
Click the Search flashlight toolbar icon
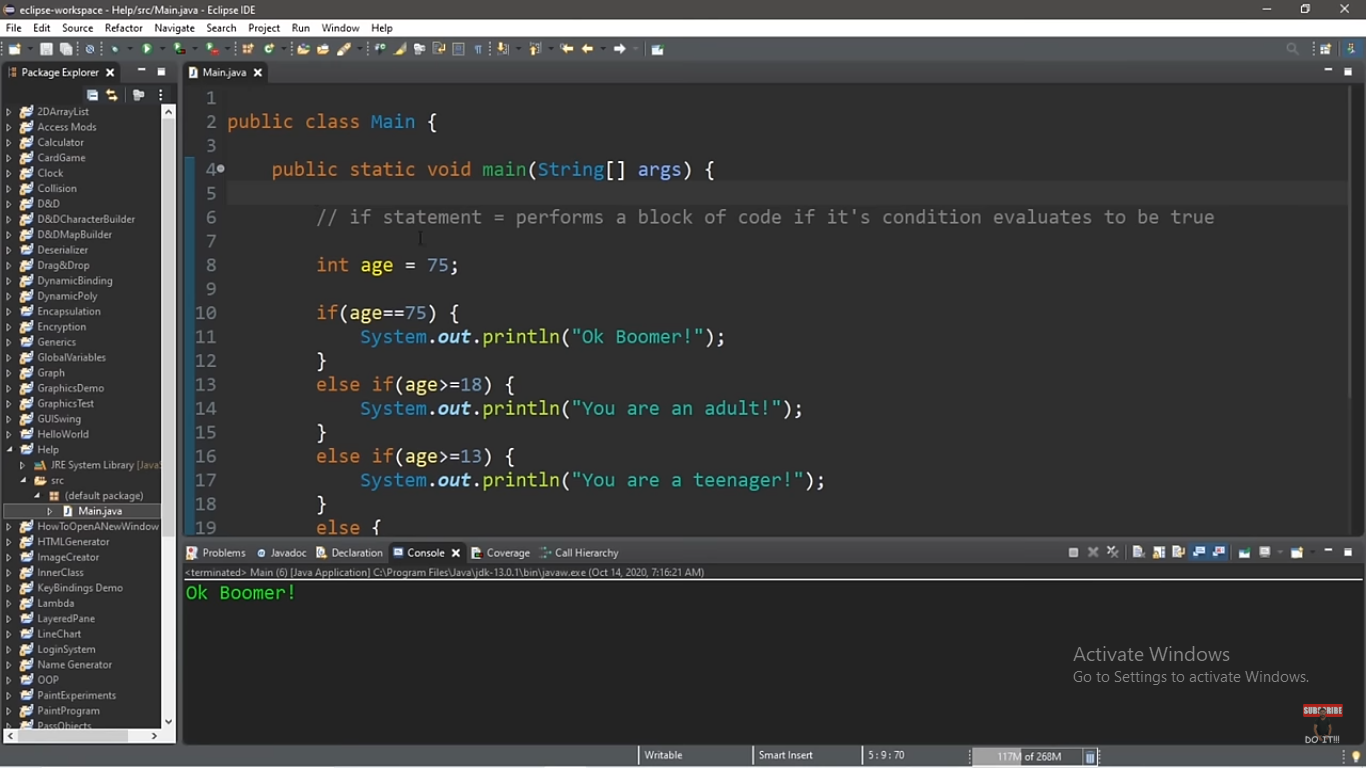(345, 49)
